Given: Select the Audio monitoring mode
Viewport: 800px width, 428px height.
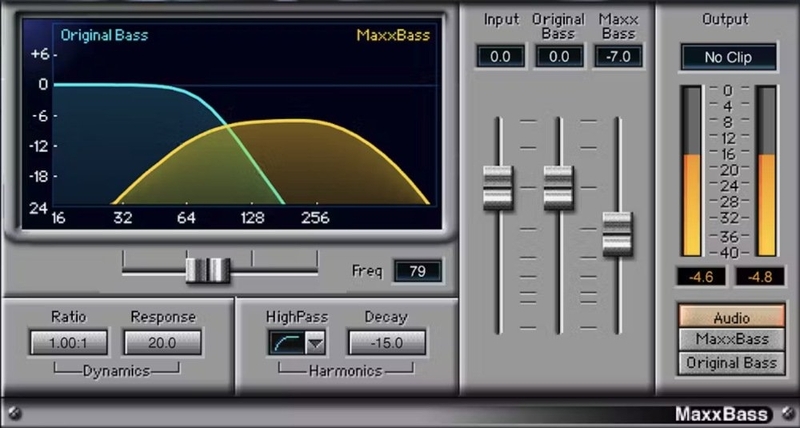Looking at the screenshot, I should (731, 317).
